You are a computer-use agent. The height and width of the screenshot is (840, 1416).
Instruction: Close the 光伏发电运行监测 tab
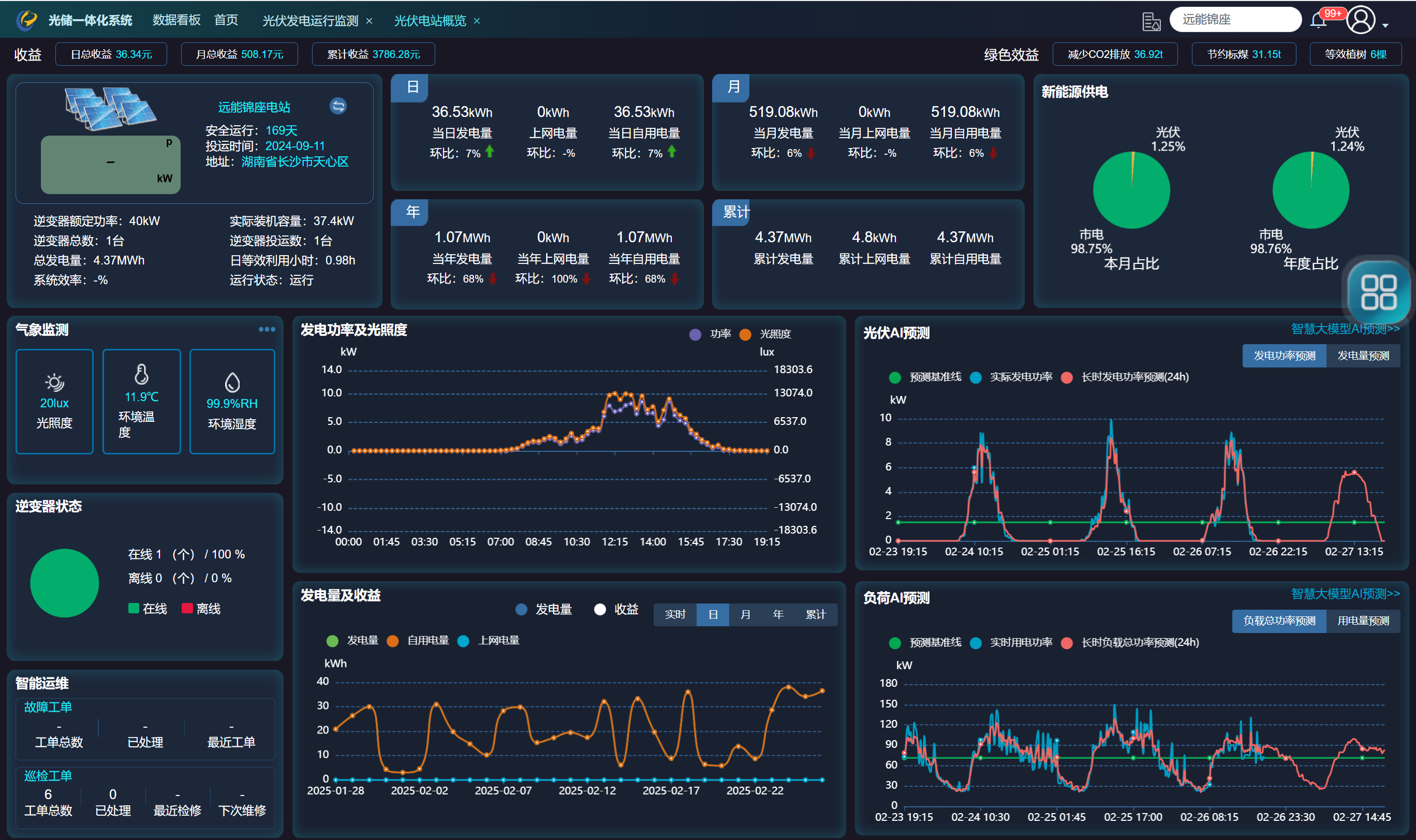pos(369,21)
